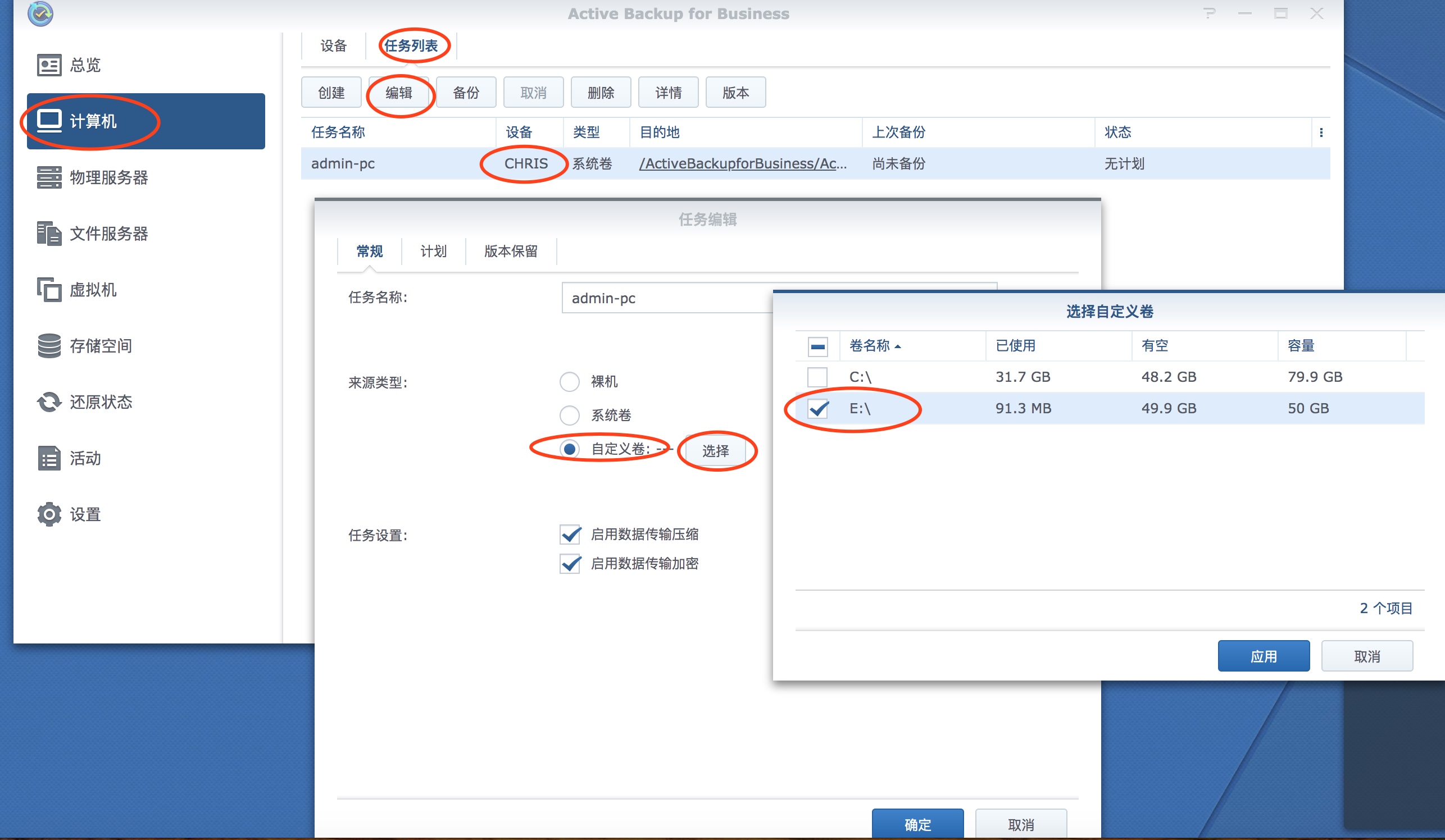Toggle the select-all volumes header checkbox
The height and width of the screenshot is (840, 1445).
tap(817, 346)
